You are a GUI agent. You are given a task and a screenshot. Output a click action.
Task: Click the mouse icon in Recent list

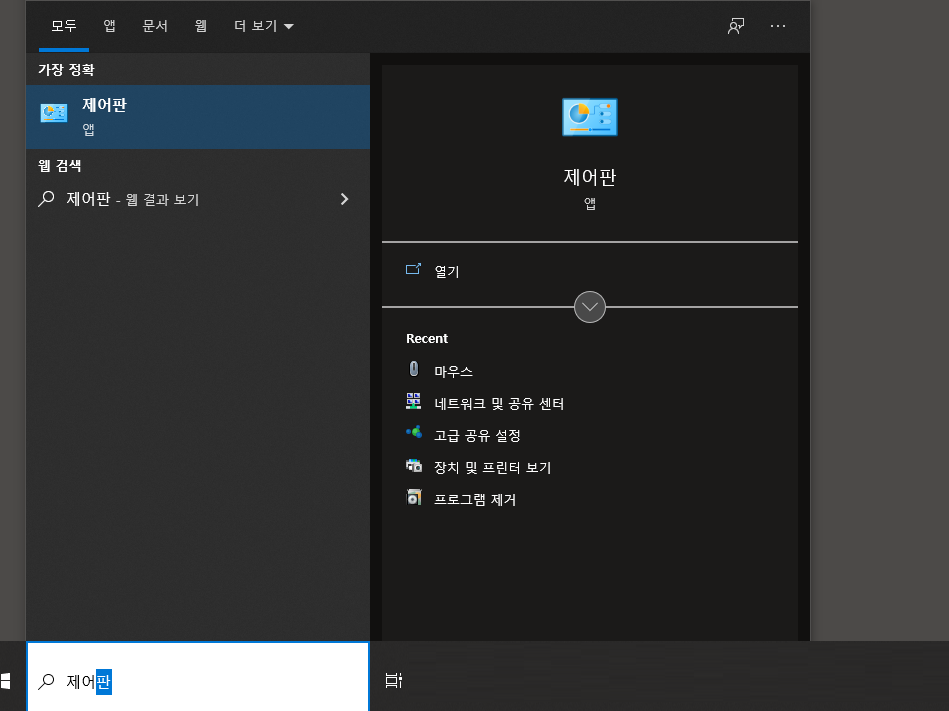tap(414, 369)
